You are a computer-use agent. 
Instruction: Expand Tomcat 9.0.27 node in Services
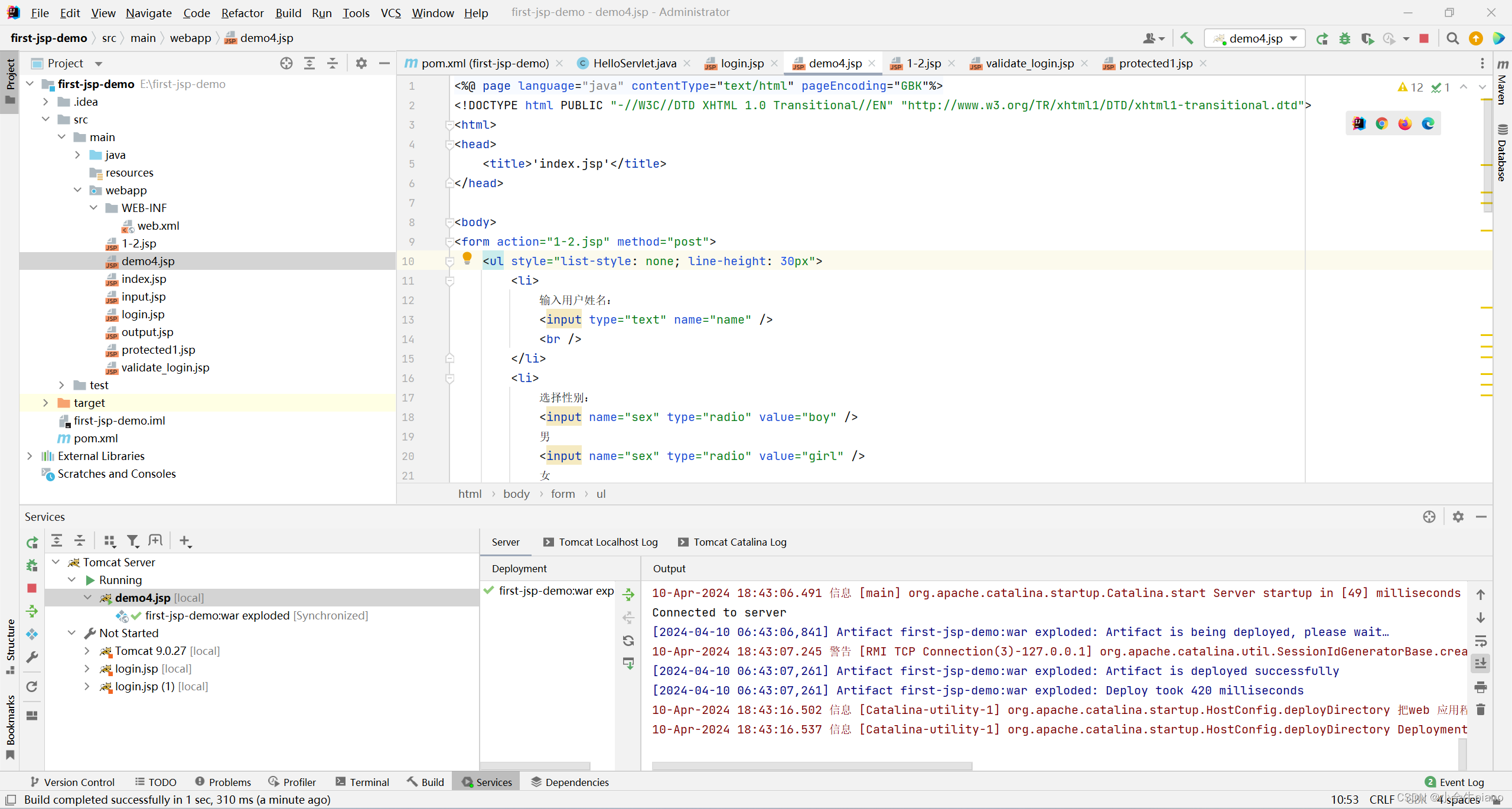87,651
